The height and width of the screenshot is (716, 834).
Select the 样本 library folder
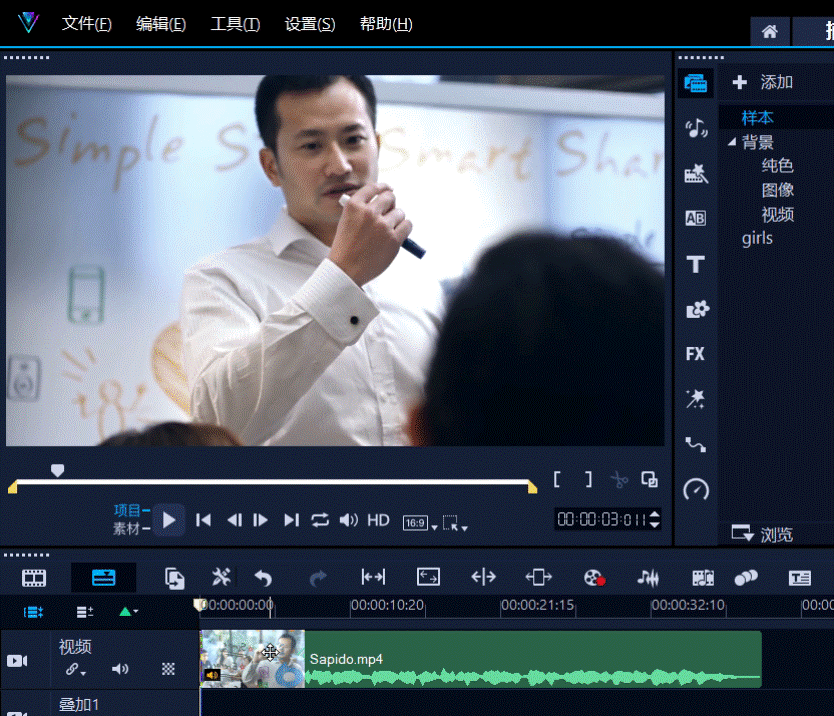pyautogui.click(x=757, y=118)
